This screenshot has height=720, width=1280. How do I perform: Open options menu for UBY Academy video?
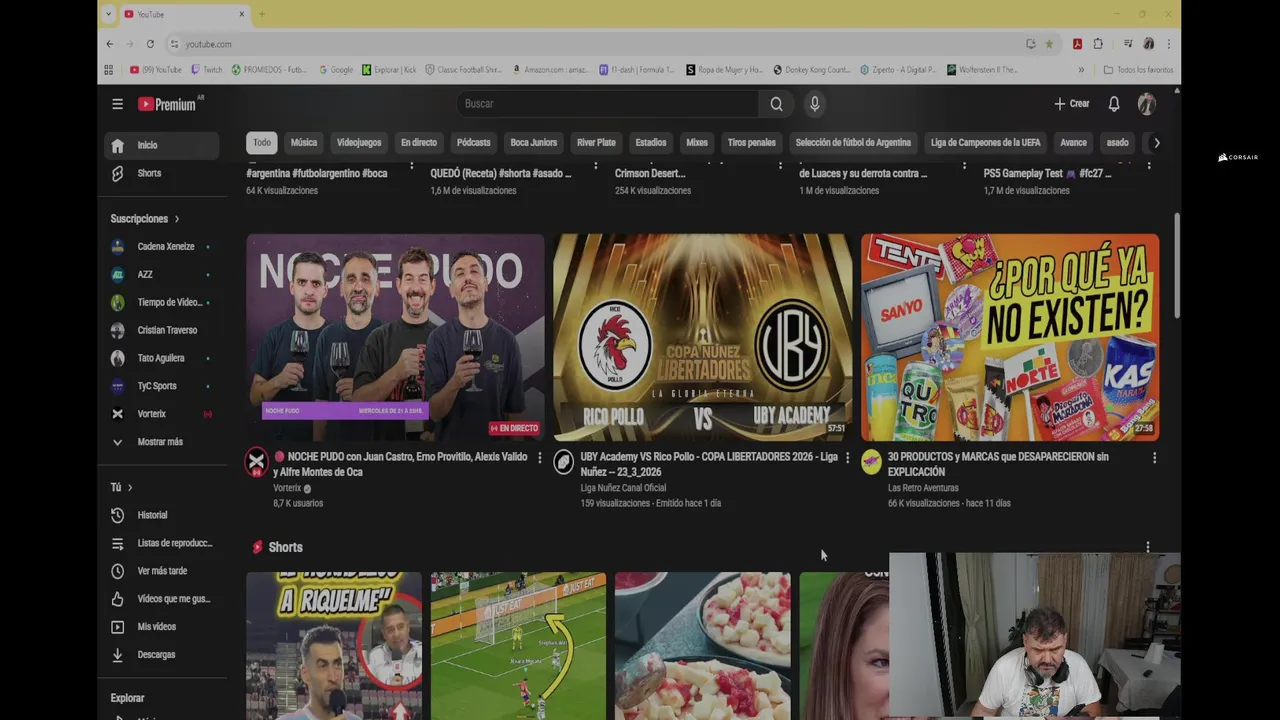coord(847,458)
